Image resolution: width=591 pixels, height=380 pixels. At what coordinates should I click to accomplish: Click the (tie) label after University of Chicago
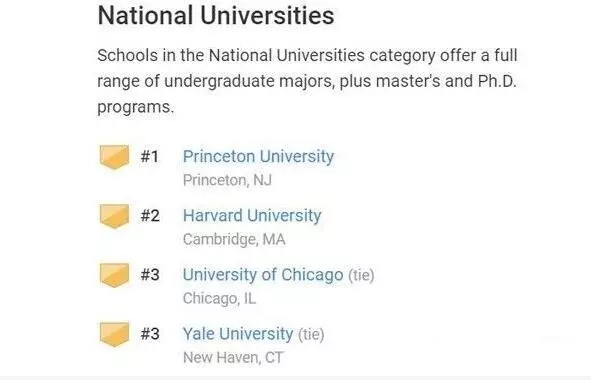pyautogui.click(x=361, y=275)
